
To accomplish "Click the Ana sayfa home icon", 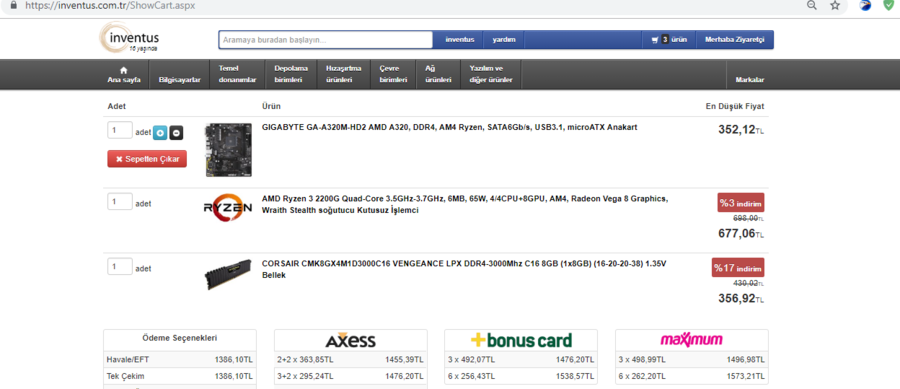I will point(123,70).
